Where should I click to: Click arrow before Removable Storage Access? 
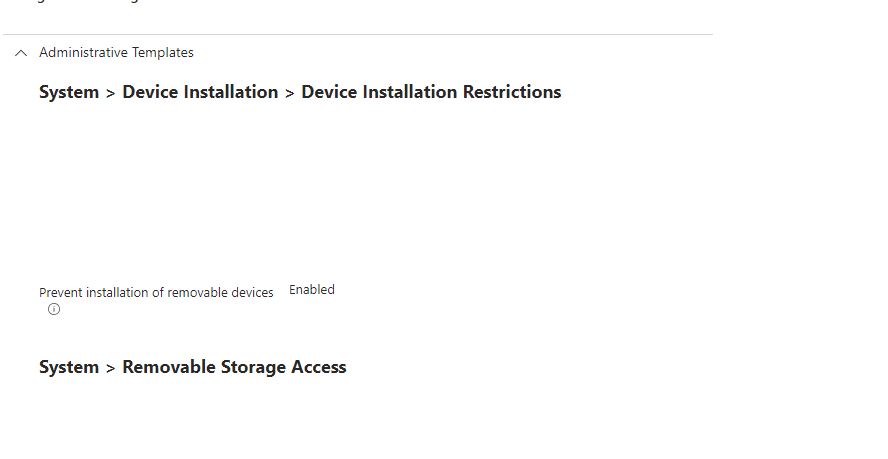[x=110, y=368]
